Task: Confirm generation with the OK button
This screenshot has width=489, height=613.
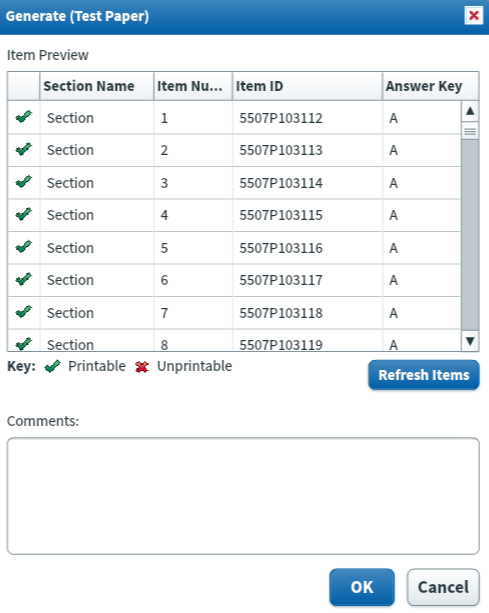Action: pyautogui.click(x=362, y=587)
